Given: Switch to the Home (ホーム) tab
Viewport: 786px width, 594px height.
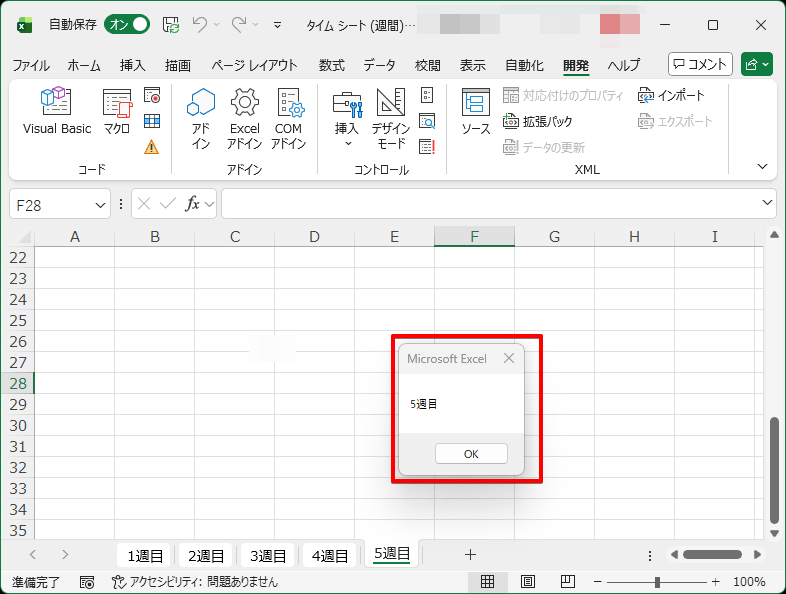Looking at the screenshot, I should click(x=84, y=65).
